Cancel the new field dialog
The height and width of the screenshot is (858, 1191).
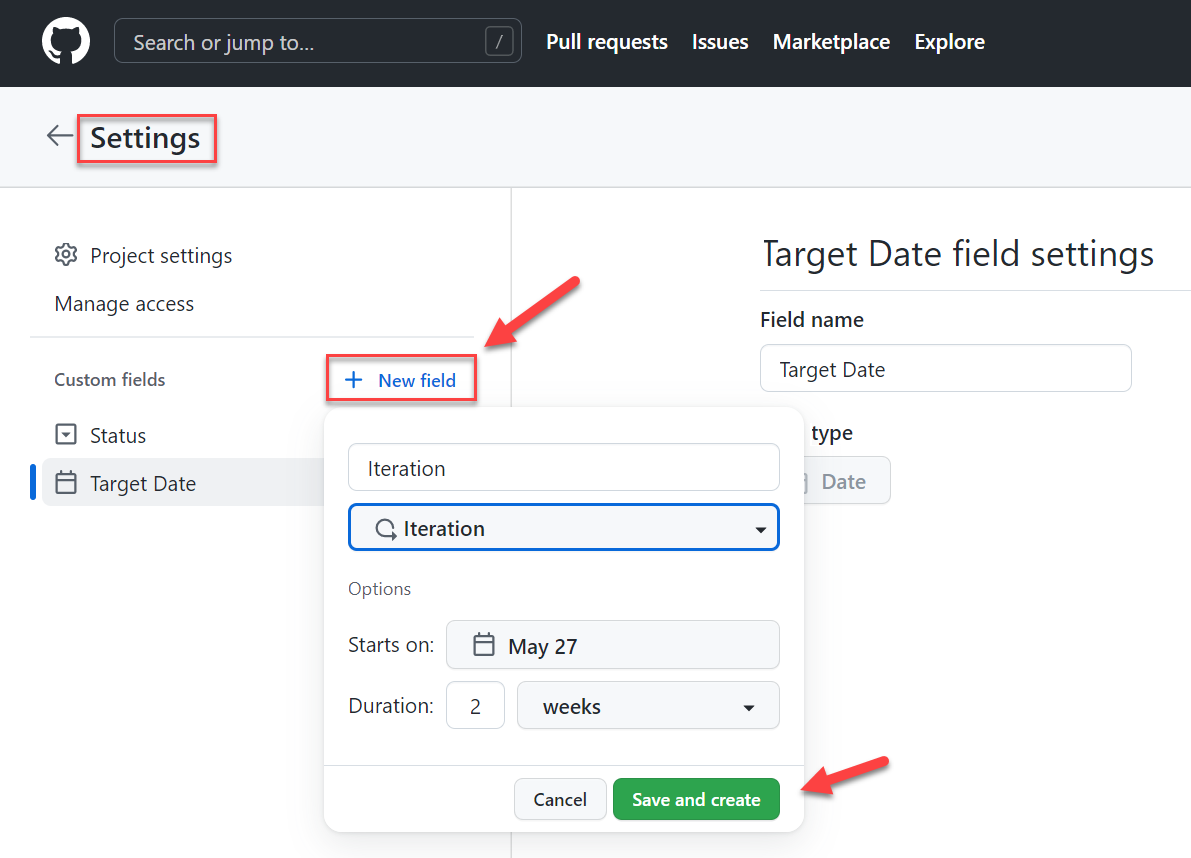pyautogui.click(x=560, y=799)
